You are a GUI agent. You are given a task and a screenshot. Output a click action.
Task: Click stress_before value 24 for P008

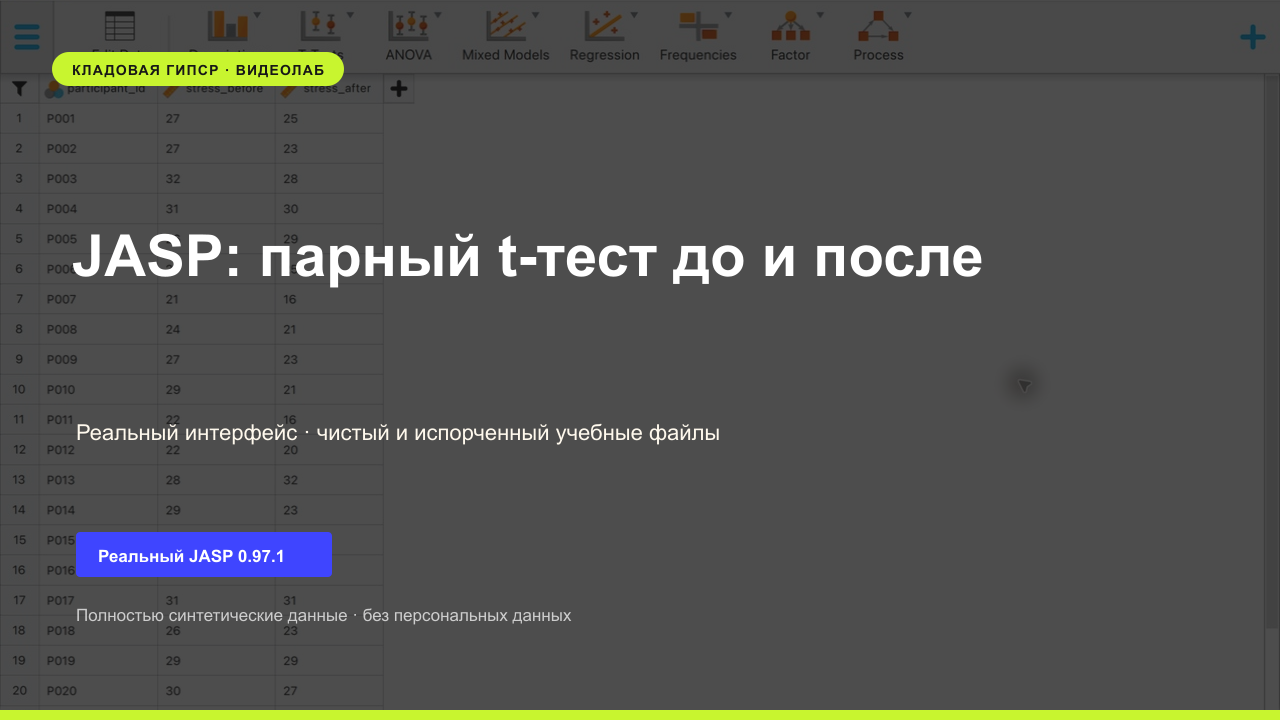point(216,329)
